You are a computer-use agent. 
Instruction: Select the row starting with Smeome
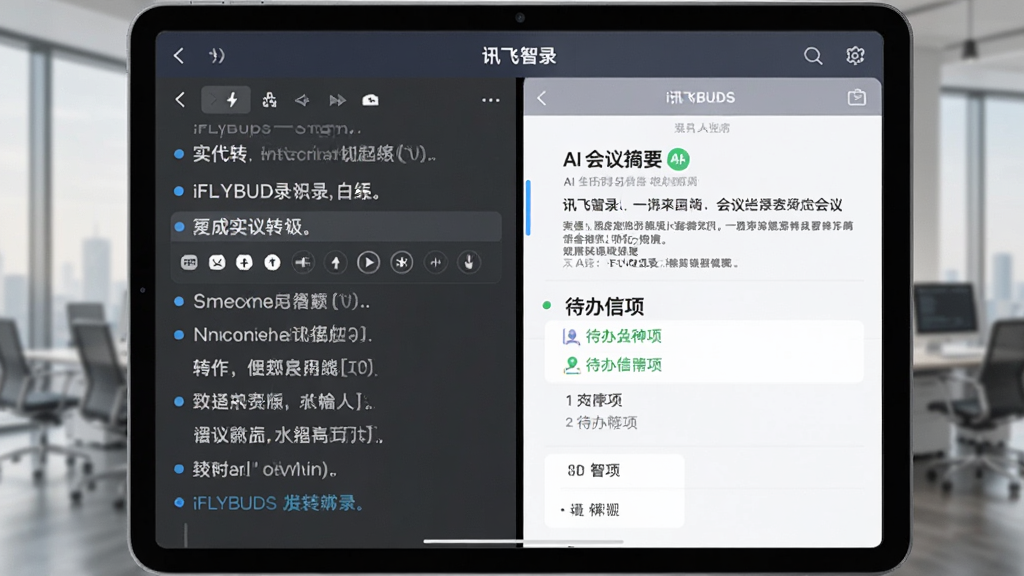click(281, 302)
